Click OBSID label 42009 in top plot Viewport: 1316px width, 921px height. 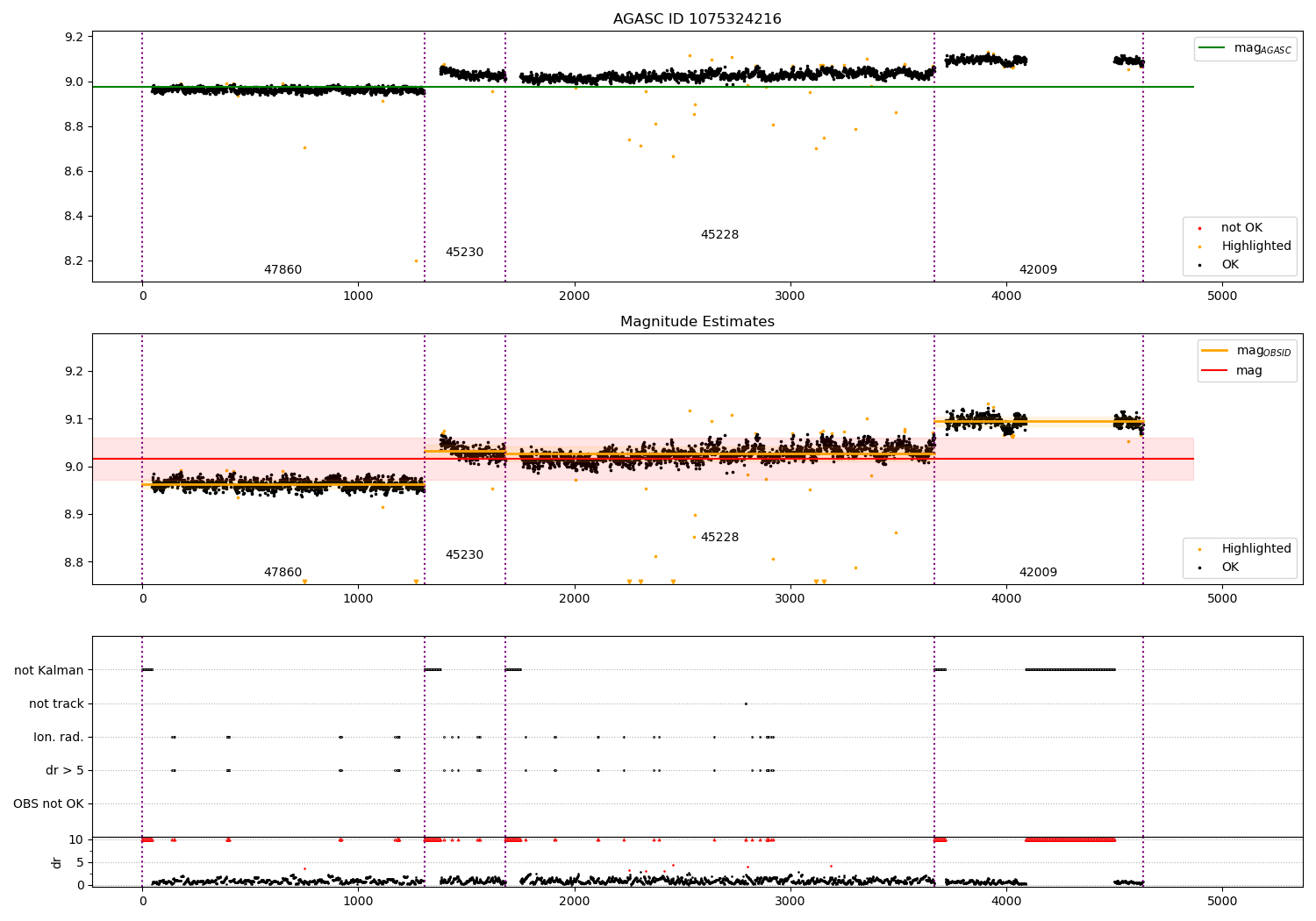(x=1038, y=270)
